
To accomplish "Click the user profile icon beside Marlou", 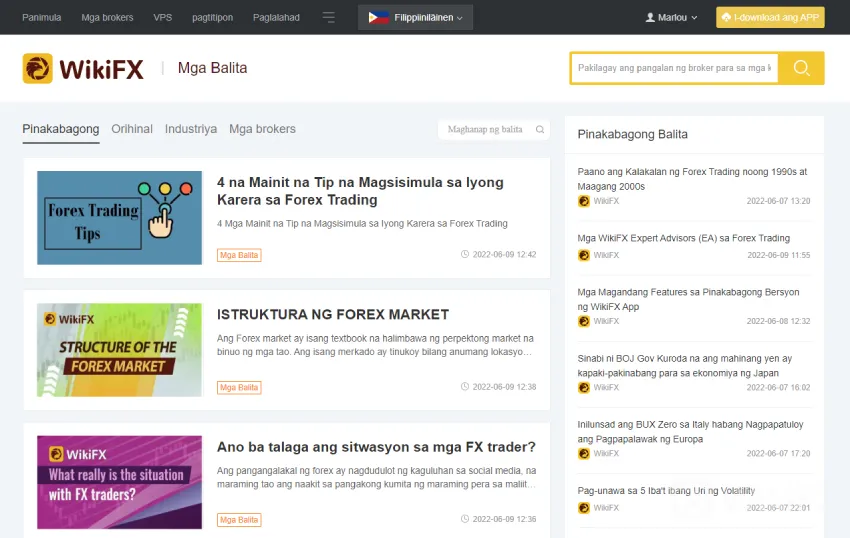I will click(650, 17).
